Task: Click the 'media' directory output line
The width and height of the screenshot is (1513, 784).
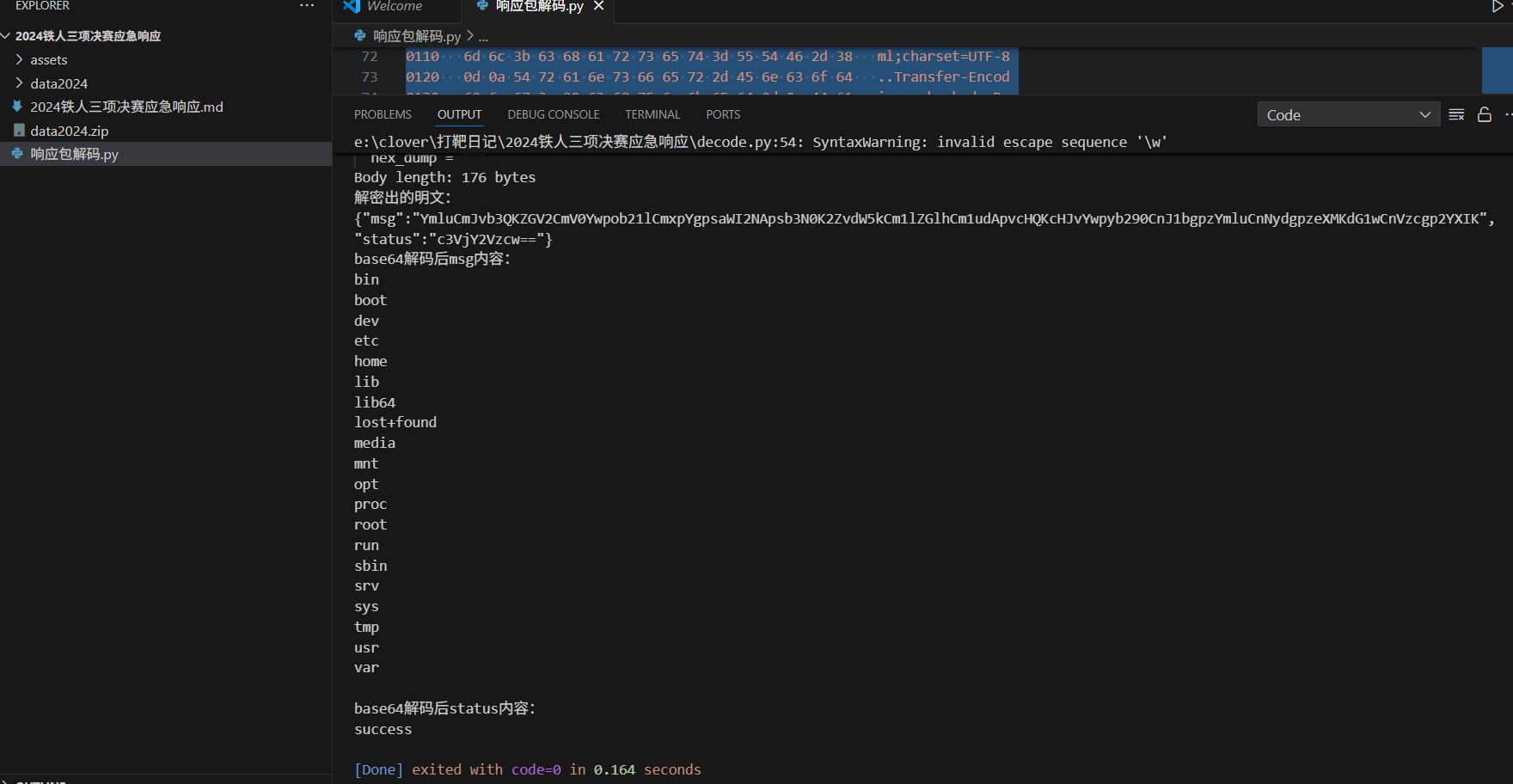Action: pyautogui.click(x=375, y=443)
